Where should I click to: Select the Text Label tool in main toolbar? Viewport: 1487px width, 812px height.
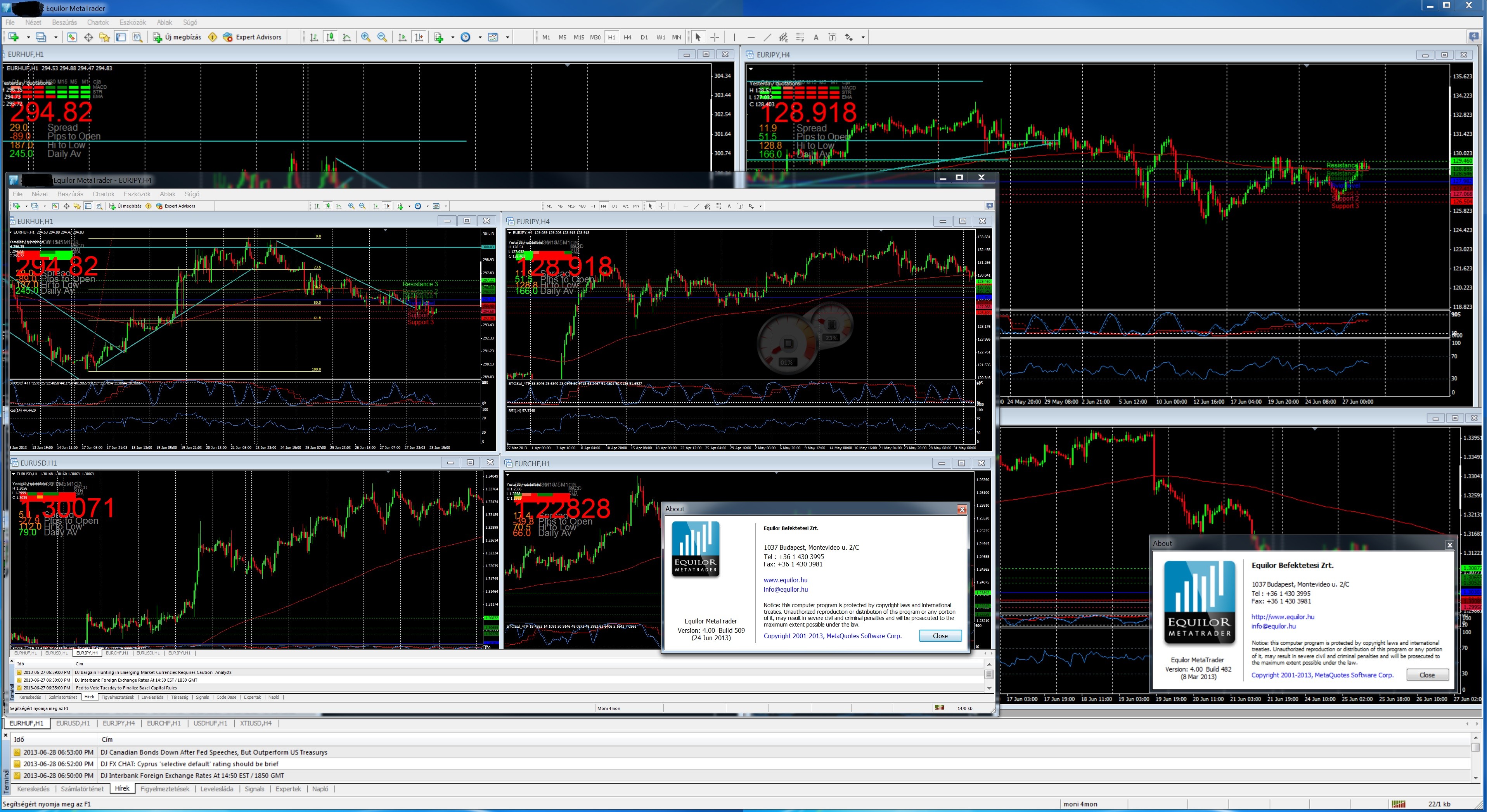[833, 37]
